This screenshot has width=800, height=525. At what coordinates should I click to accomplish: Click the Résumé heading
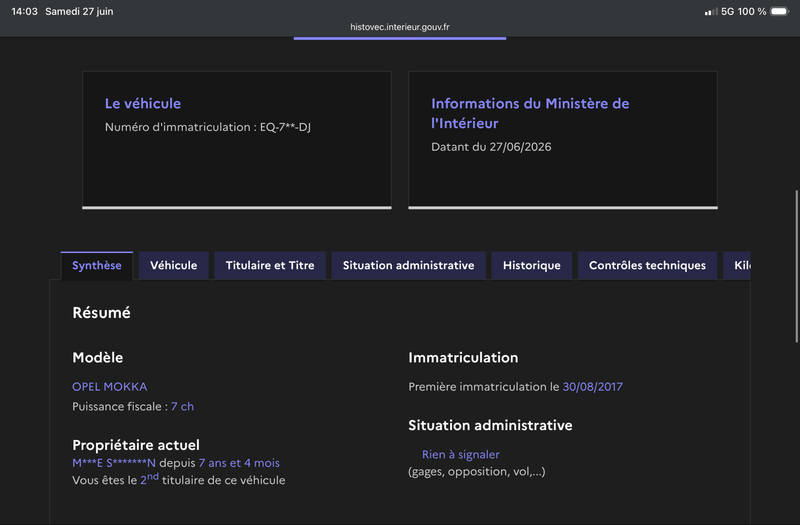click(x=102, y=313)
